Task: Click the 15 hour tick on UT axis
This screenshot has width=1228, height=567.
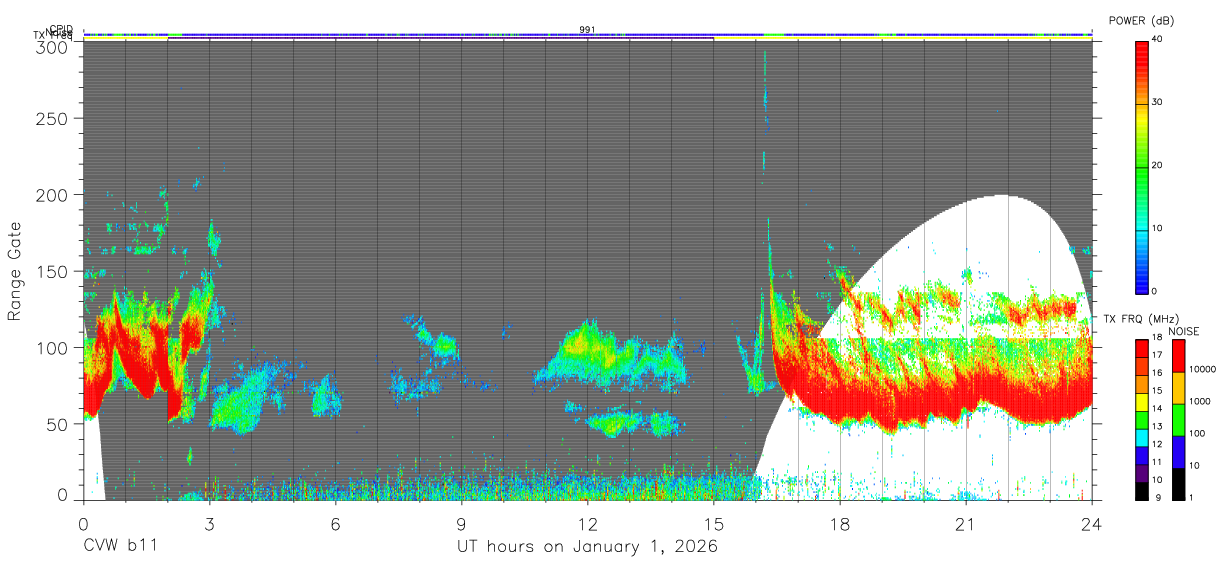Action: (x=714, y=523)
